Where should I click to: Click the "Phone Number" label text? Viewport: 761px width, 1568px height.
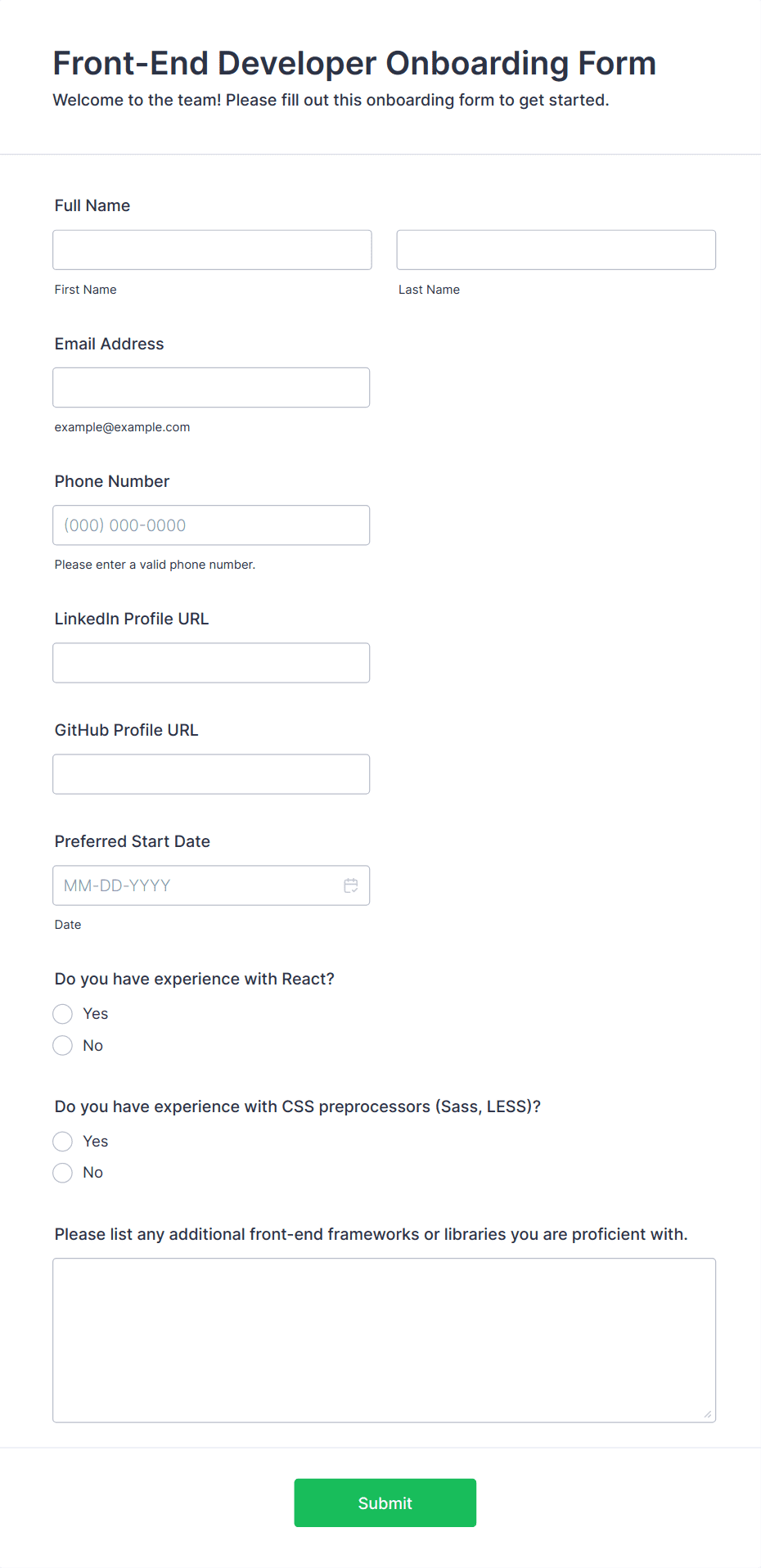coord(112,481)
